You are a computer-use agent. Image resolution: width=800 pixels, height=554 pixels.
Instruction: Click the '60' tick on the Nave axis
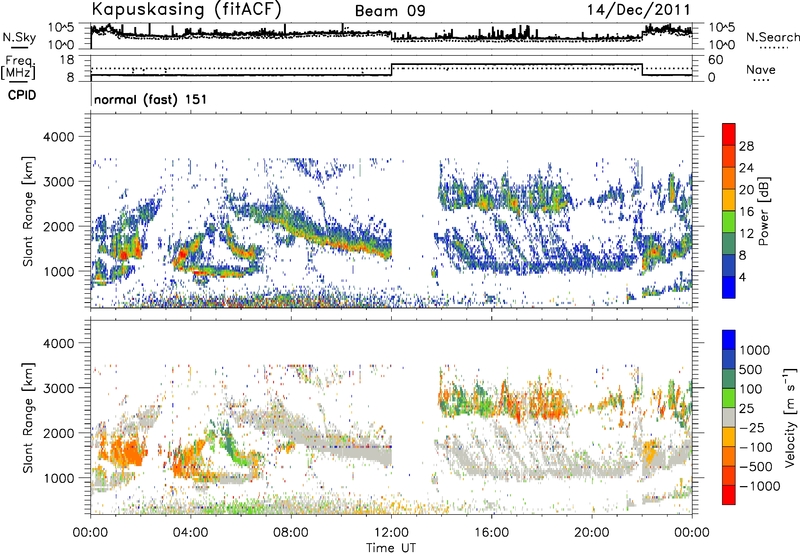(716, 60)
